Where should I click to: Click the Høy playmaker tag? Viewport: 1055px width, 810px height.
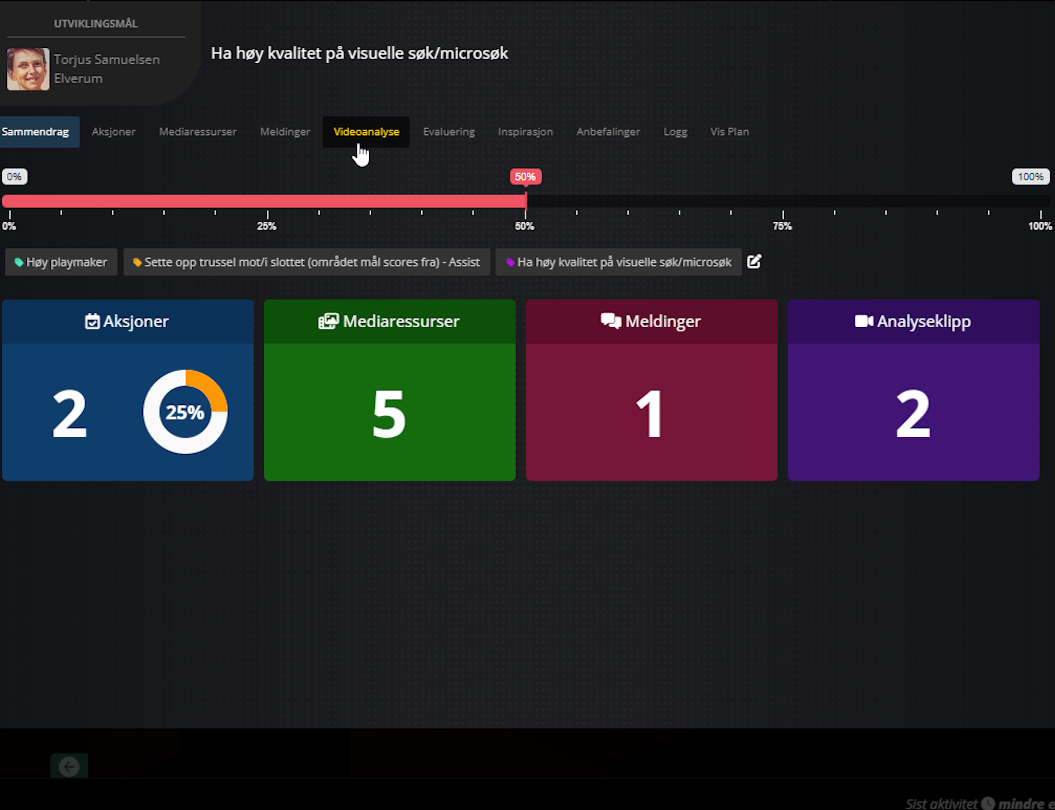(62, 262)
